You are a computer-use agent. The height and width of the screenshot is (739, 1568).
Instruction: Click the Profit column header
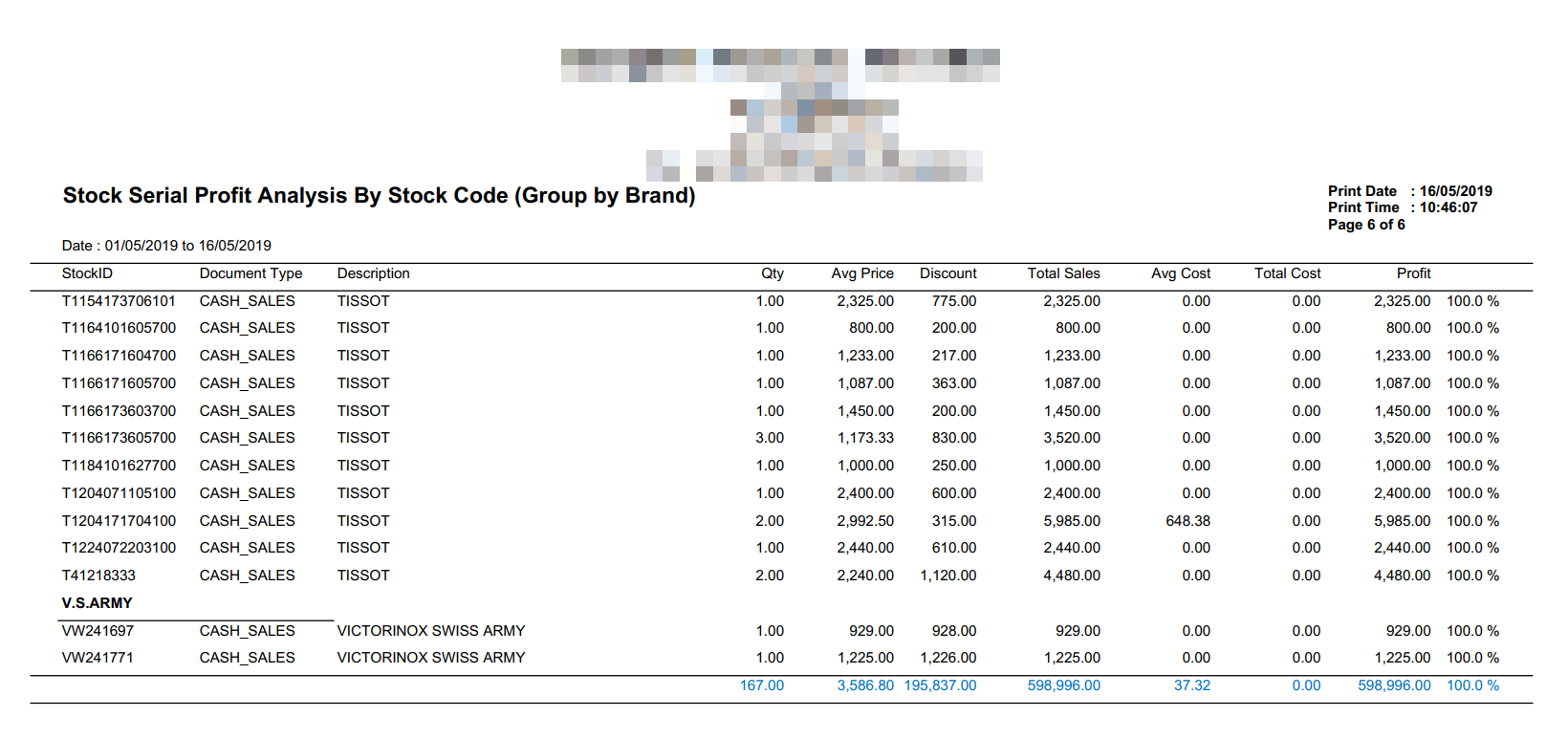click(1414, 273)
